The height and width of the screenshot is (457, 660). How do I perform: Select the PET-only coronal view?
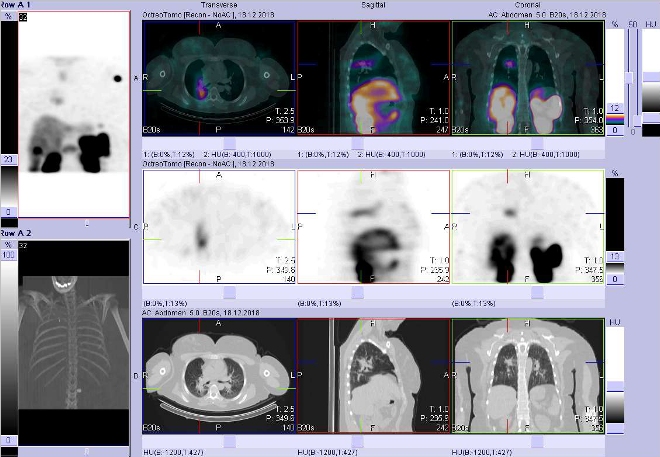tap(527, 228)
